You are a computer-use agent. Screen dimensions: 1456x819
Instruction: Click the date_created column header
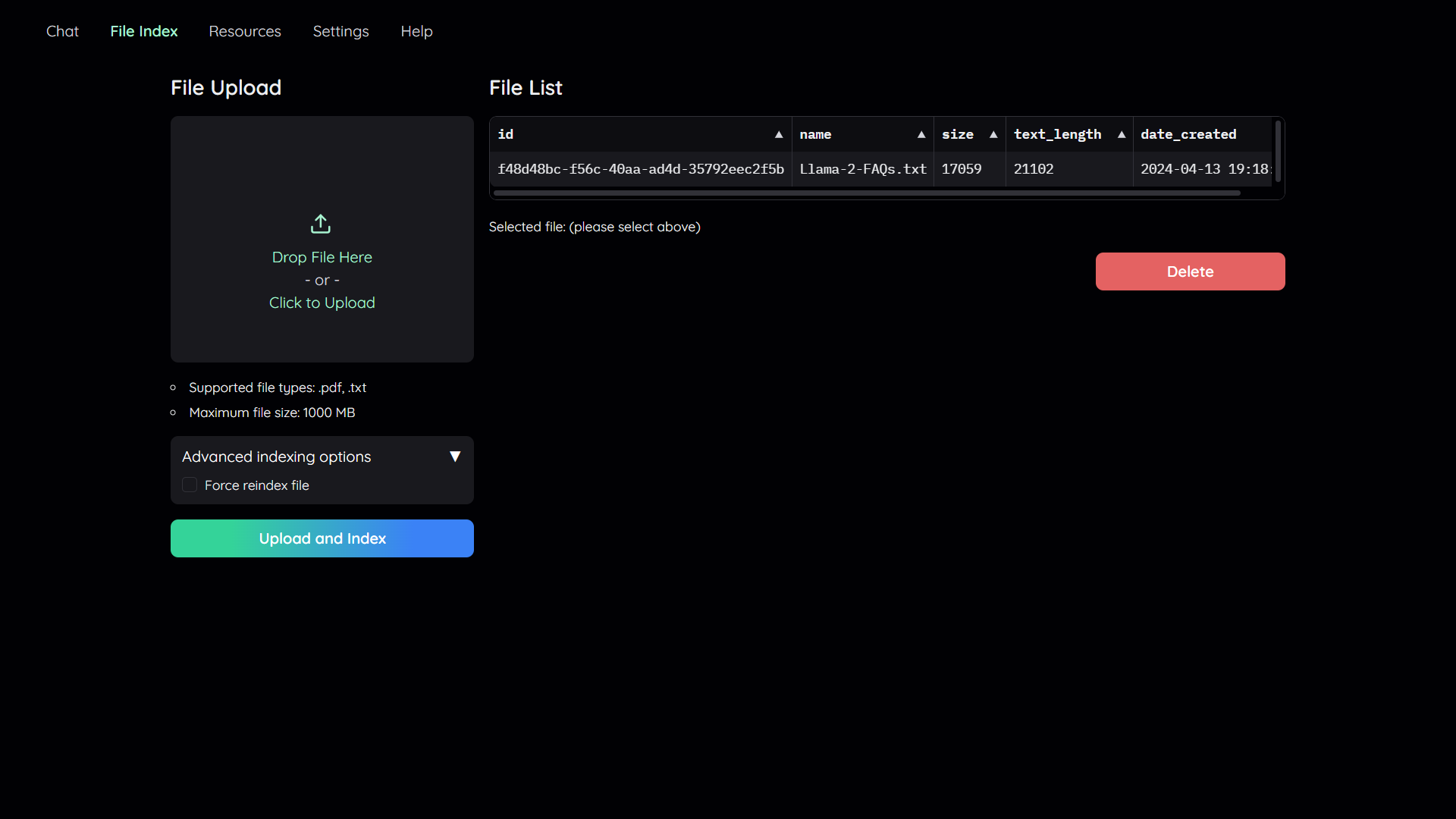pos(1188,134)
